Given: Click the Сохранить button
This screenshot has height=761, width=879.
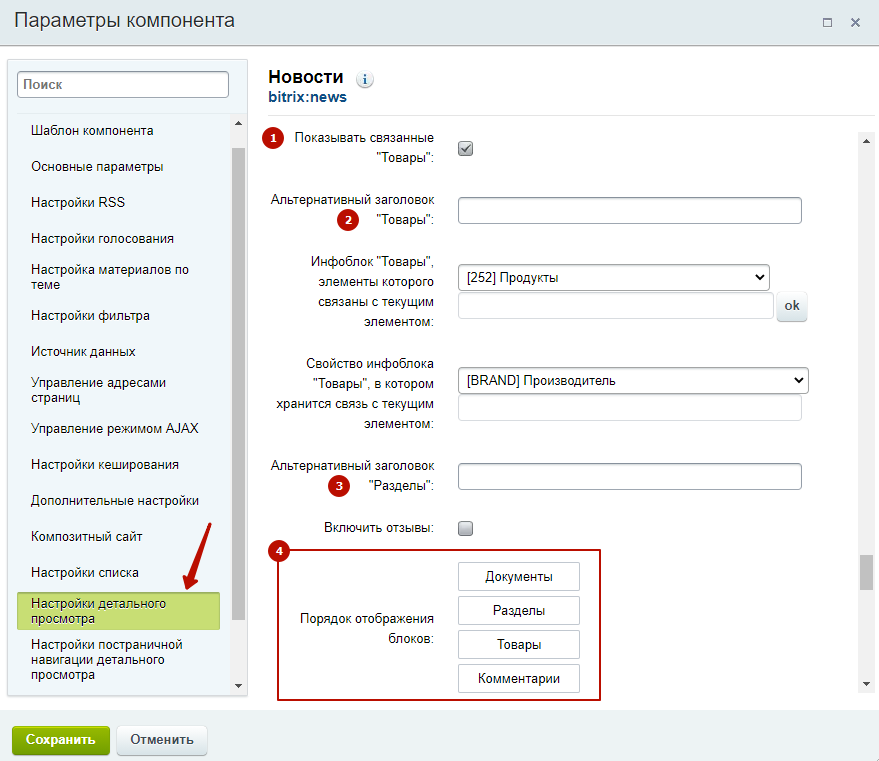Looking at the screenshot, I should (x=61, y=740).
